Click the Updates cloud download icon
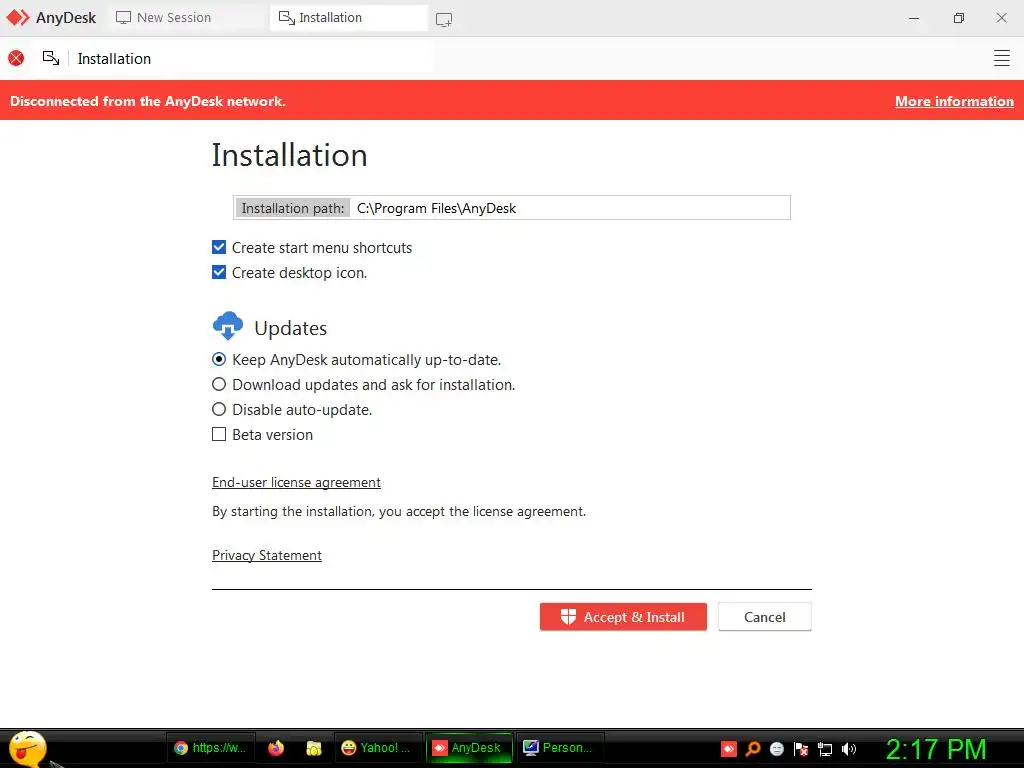Image resolution: width=1024 pixels, height=768 pixels. point(228,326)
